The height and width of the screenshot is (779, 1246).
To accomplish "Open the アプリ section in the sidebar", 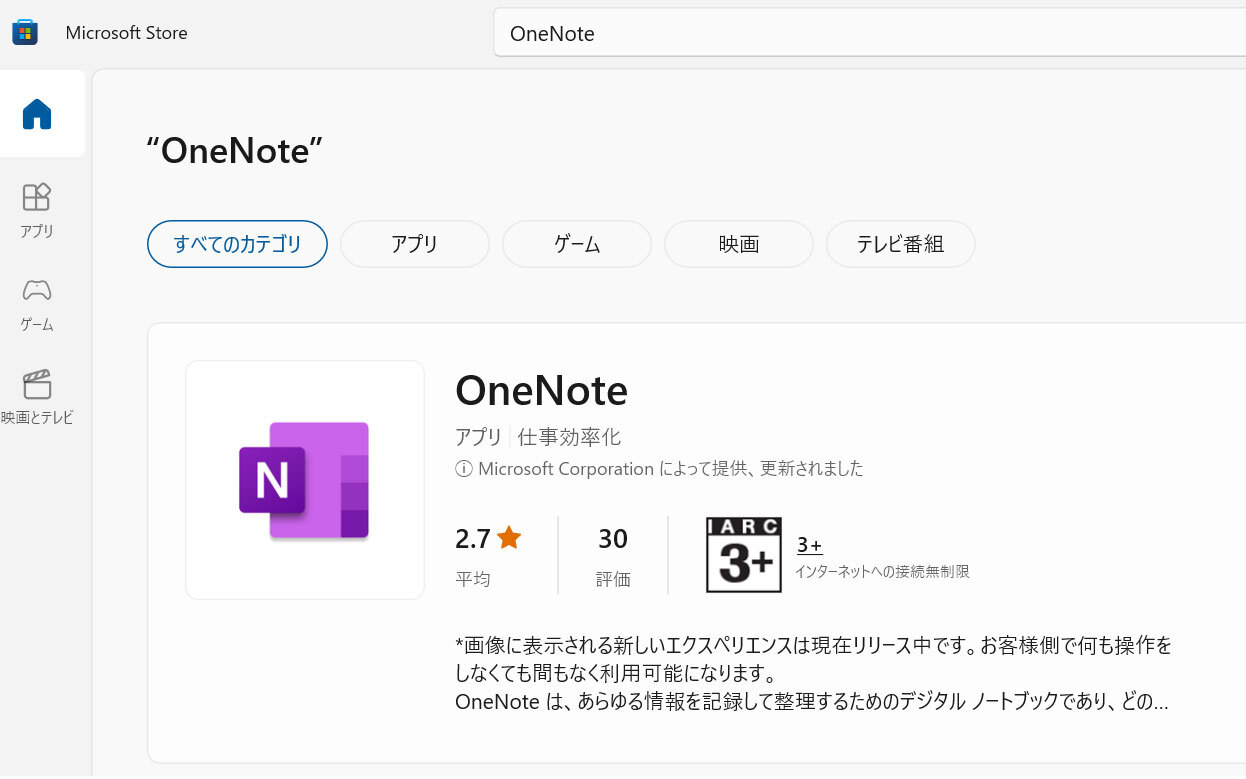I will [x=37, y=209].
